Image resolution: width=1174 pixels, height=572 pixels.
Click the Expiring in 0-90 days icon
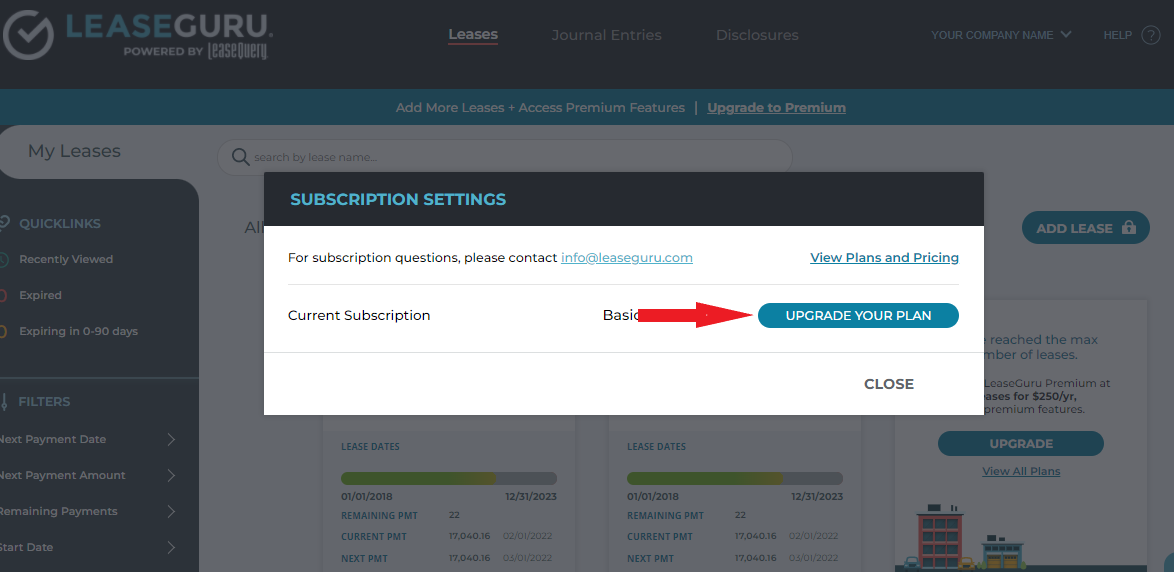(x=3, y=331)
